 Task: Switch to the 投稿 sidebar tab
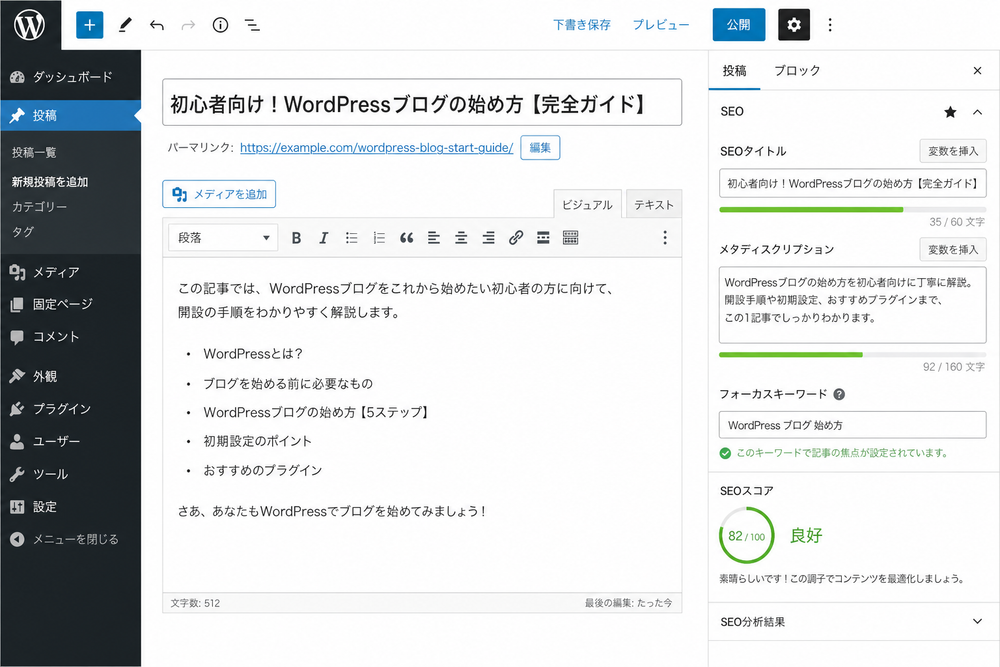[734, 71]
